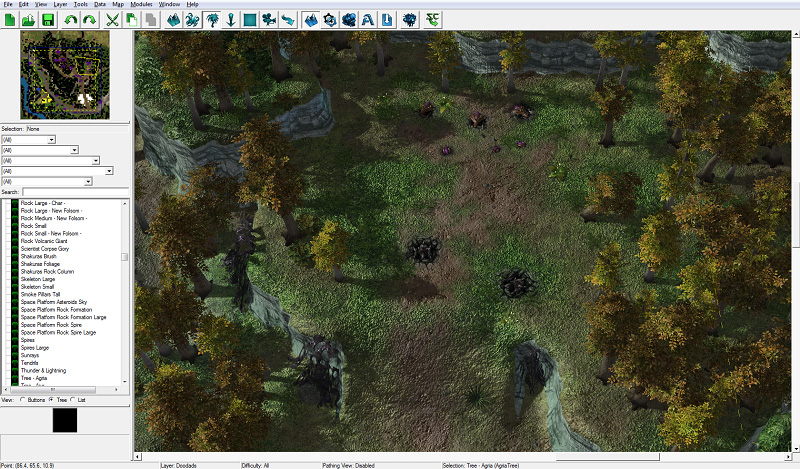Open the Triggers module gear icon

click(x=330, y=20)
